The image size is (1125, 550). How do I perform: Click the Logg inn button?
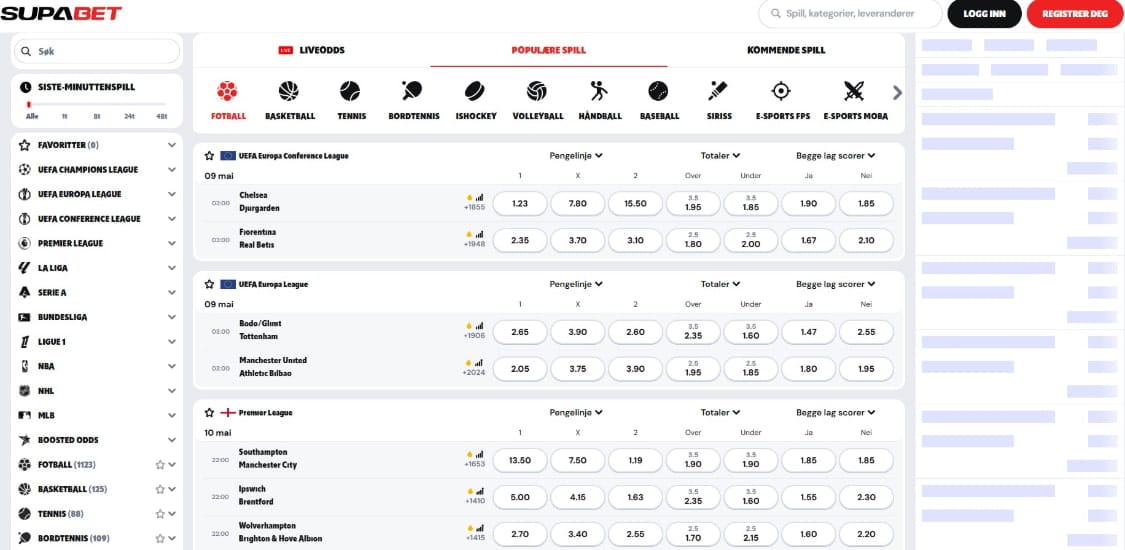[984, 14]
